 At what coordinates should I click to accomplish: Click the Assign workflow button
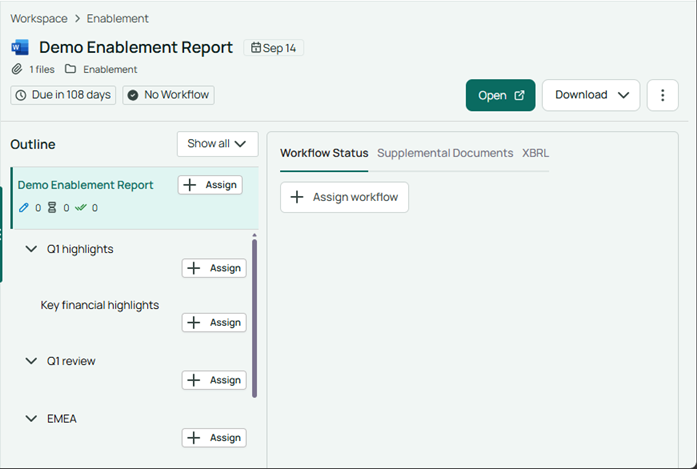[x=344, y=197]
